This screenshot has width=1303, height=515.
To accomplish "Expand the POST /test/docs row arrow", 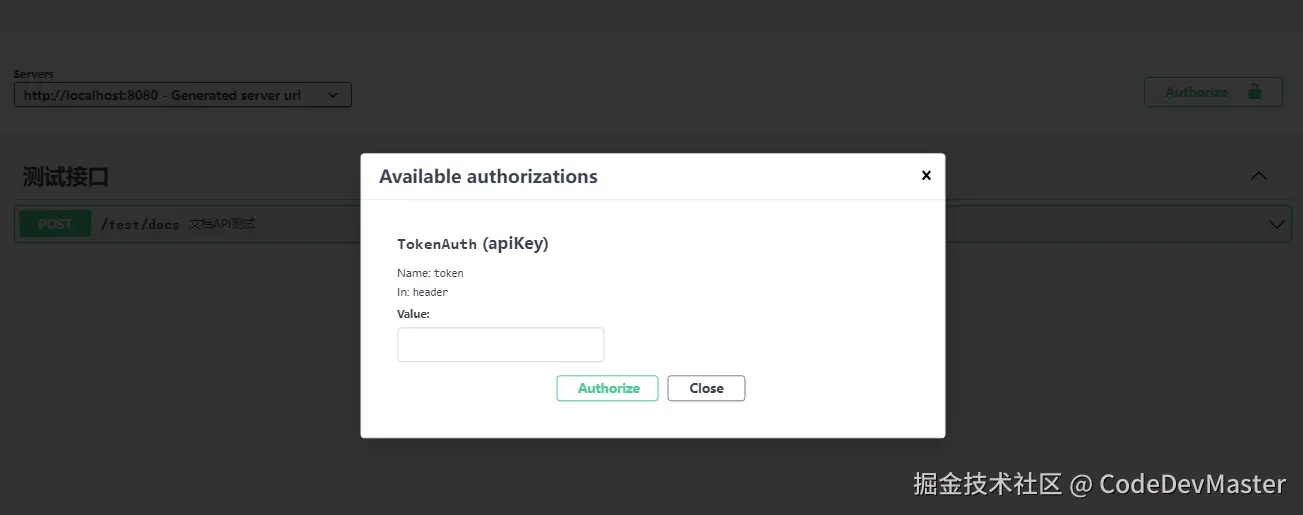I will click(x=1277, y=225).
